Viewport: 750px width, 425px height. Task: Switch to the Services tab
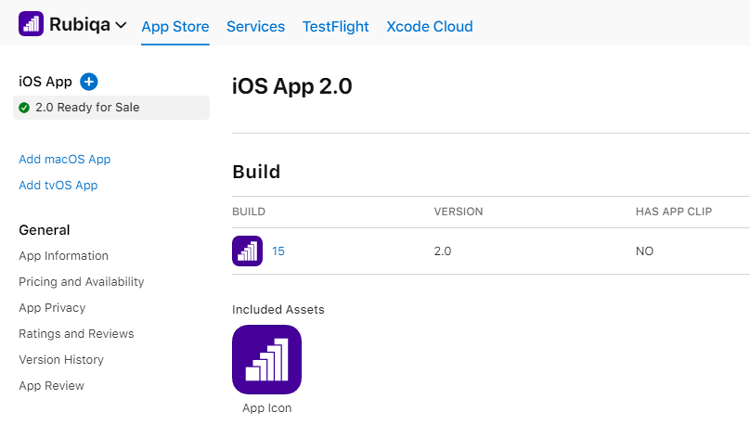click(x=255, y=26)
